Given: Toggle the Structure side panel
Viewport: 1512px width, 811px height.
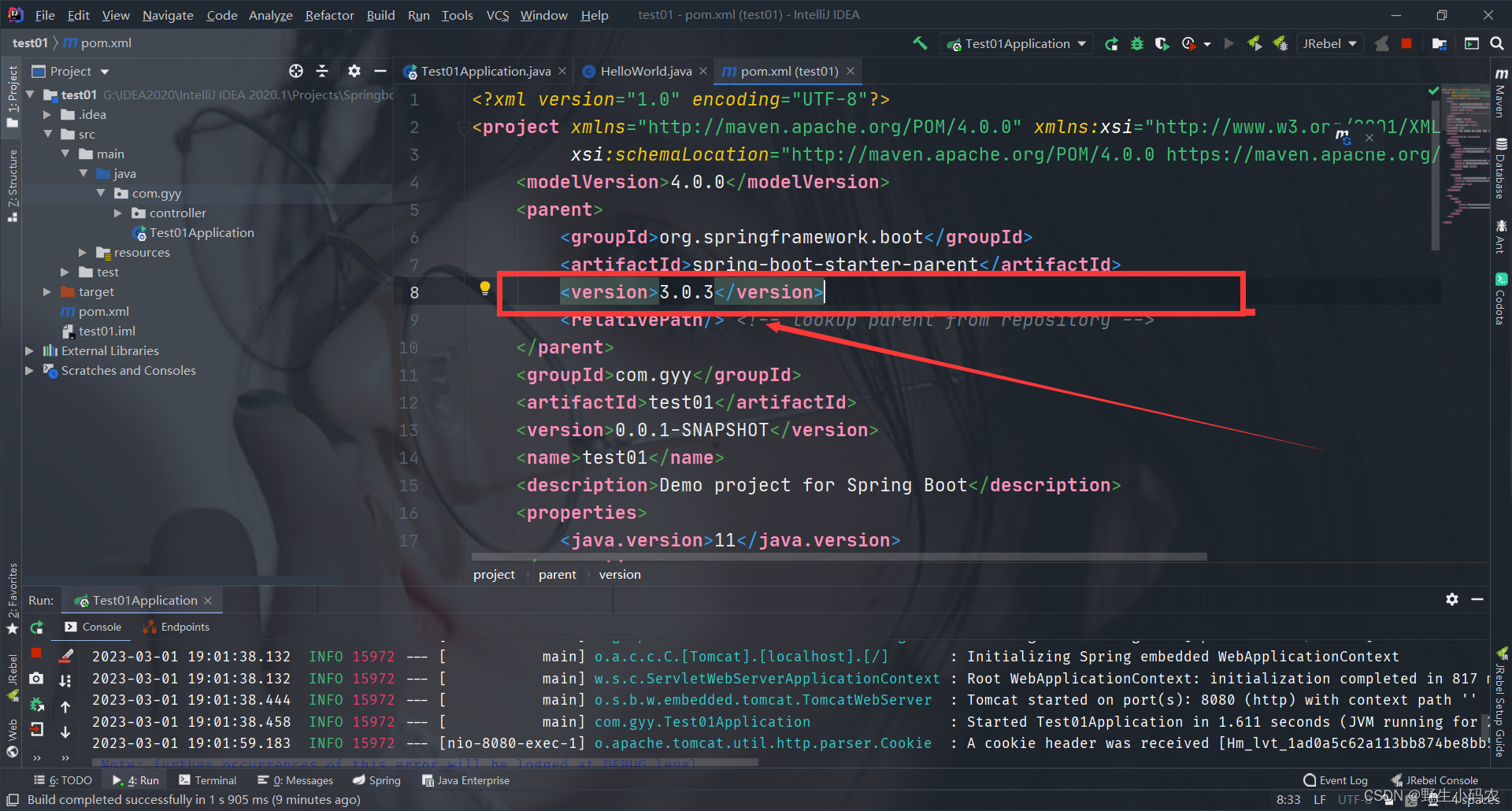Looking at the screenshot, I should click(12, 185).
